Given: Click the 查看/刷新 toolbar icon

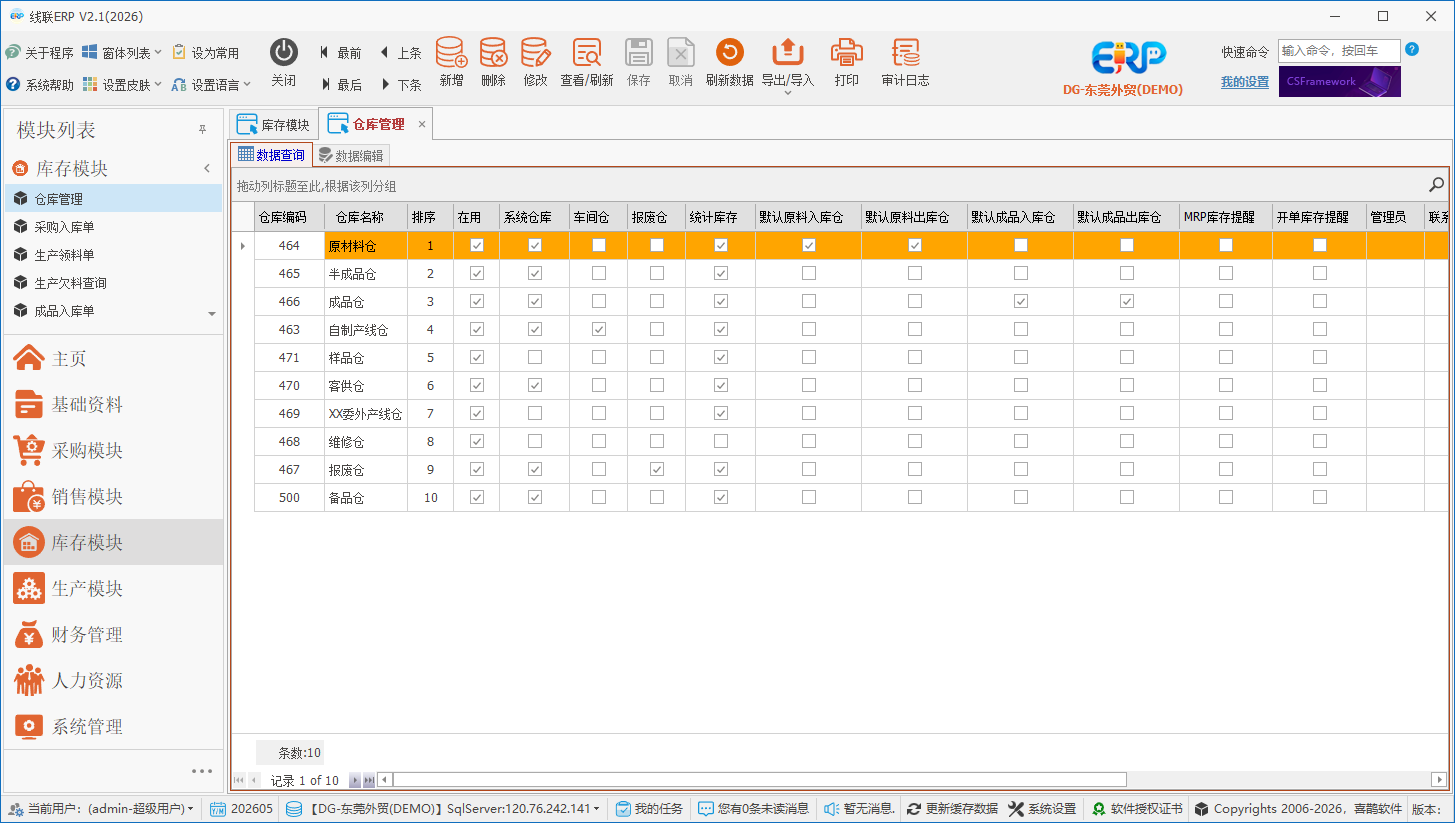Looking at the screenshot, I should (587, 53).
